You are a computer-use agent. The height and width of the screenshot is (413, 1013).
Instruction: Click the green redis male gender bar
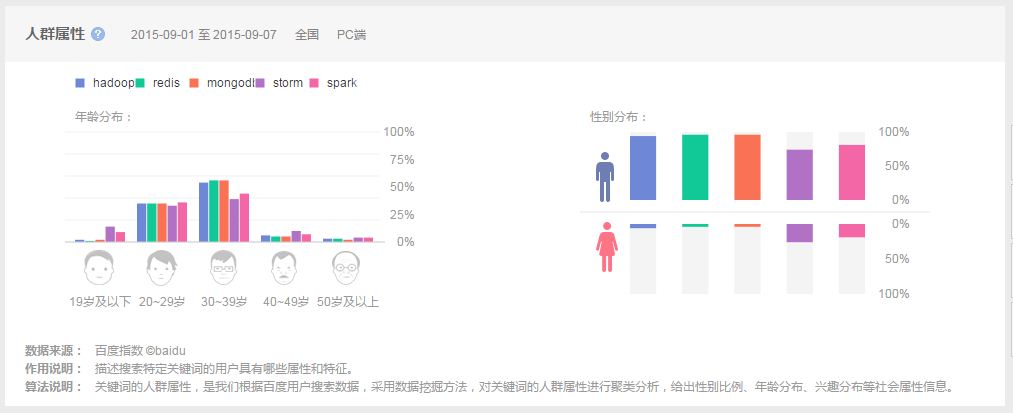[x=695, y=167]
